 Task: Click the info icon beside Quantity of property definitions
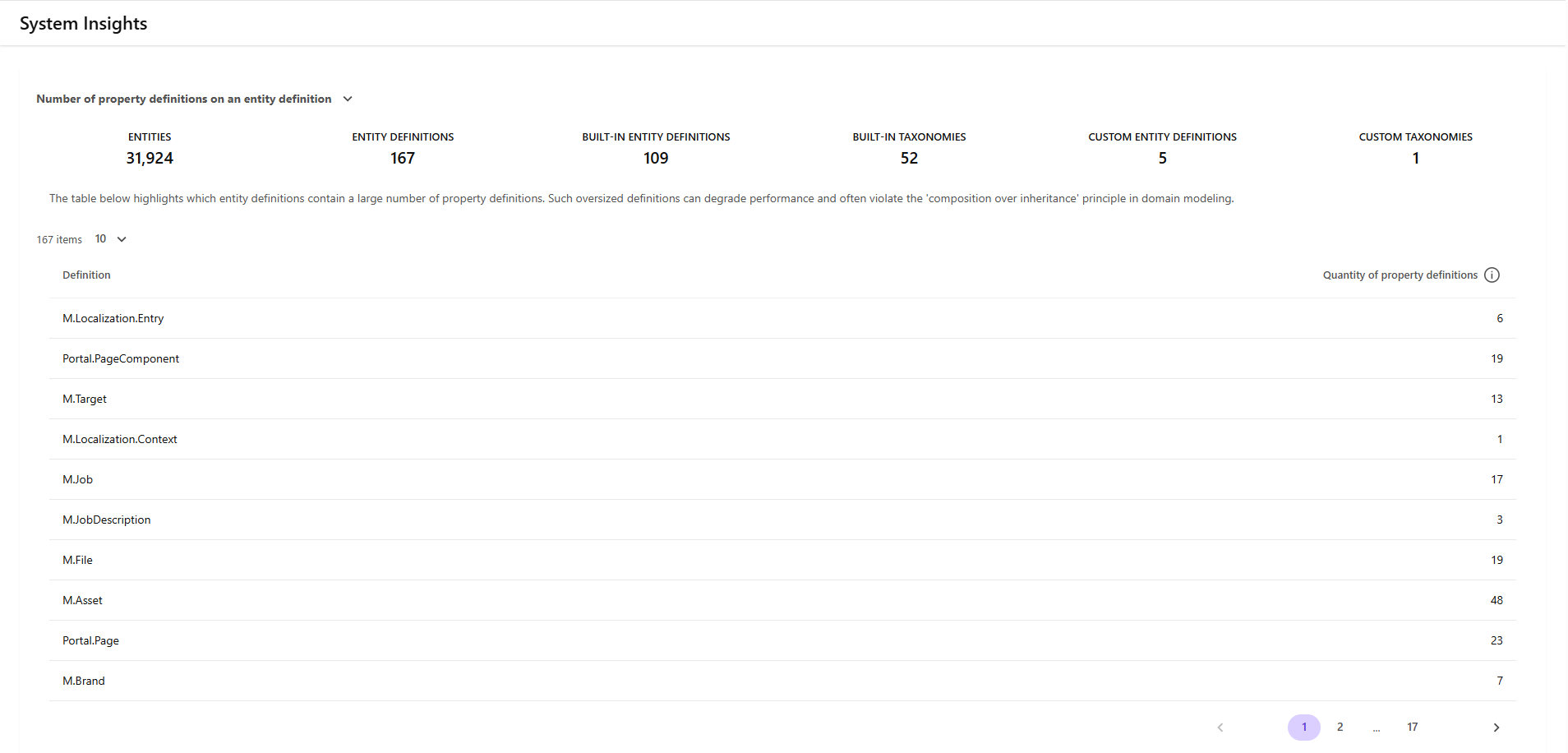(x=1492, y=275)
